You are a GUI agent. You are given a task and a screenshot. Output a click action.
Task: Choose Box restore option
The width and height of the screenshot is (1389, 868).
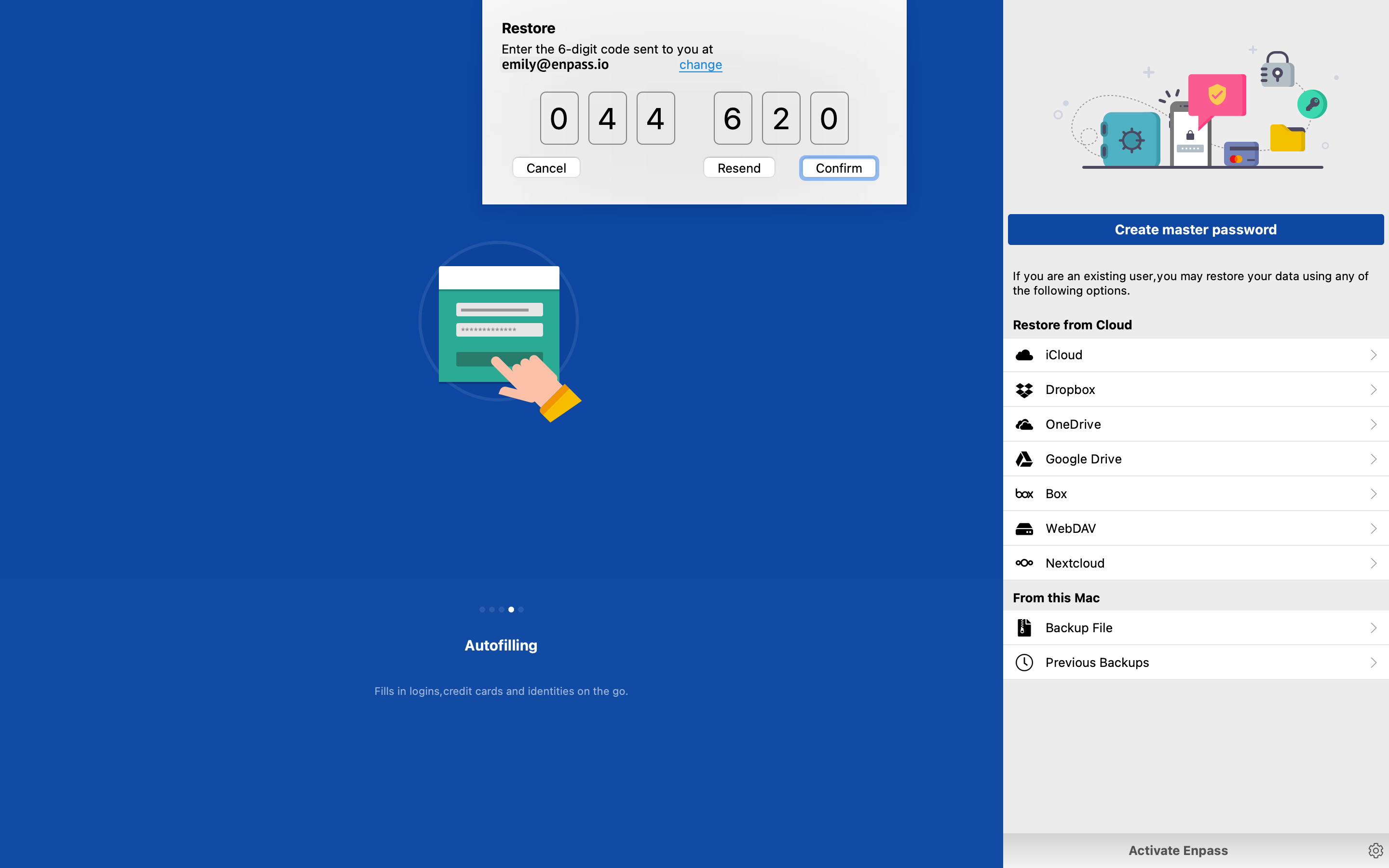[x=1196, y=494]
